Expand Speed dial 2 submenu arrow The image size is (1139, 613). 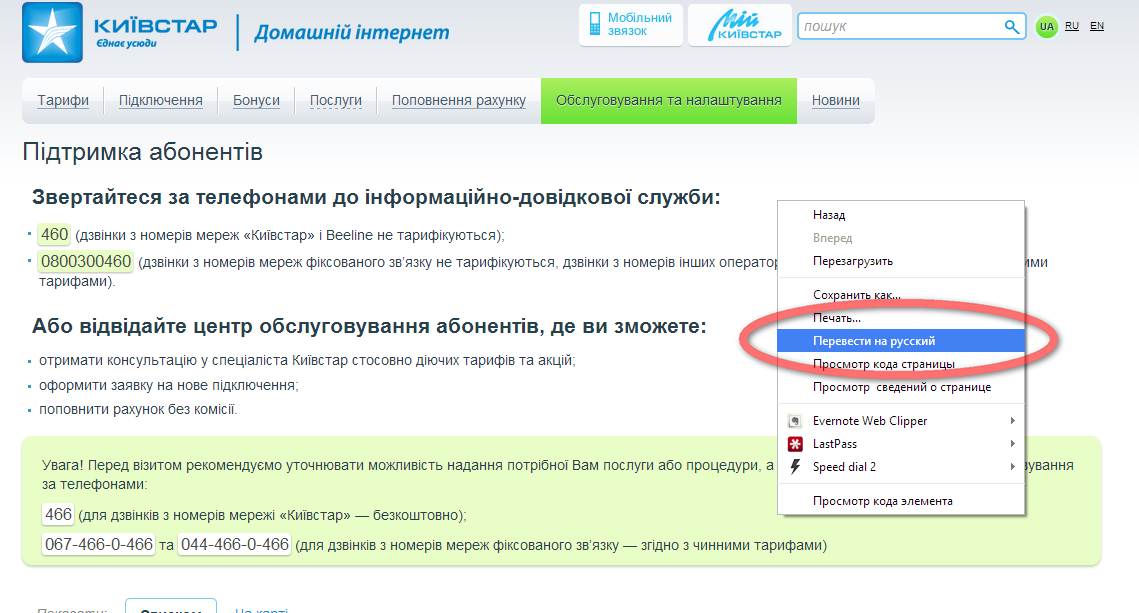1013,467
